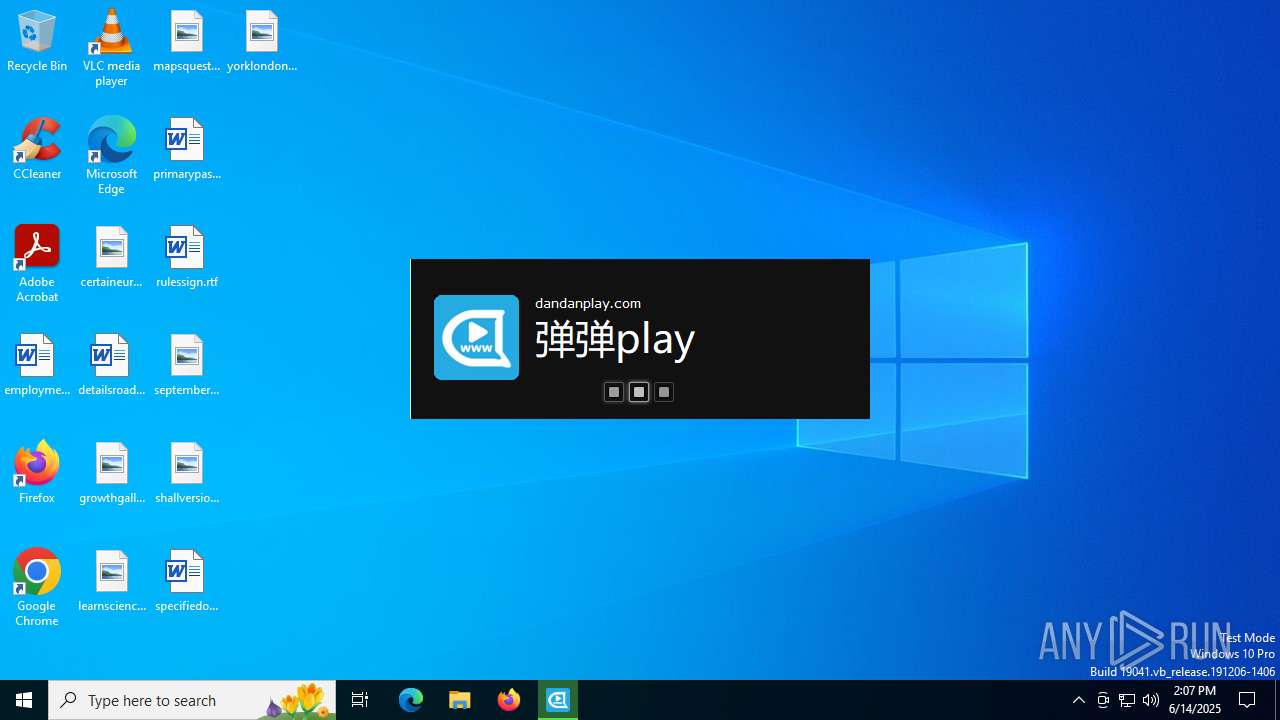Open the clock showing 2:07 PM
This screenshot has height=720, width=1280.
[x=1195, y=700]
